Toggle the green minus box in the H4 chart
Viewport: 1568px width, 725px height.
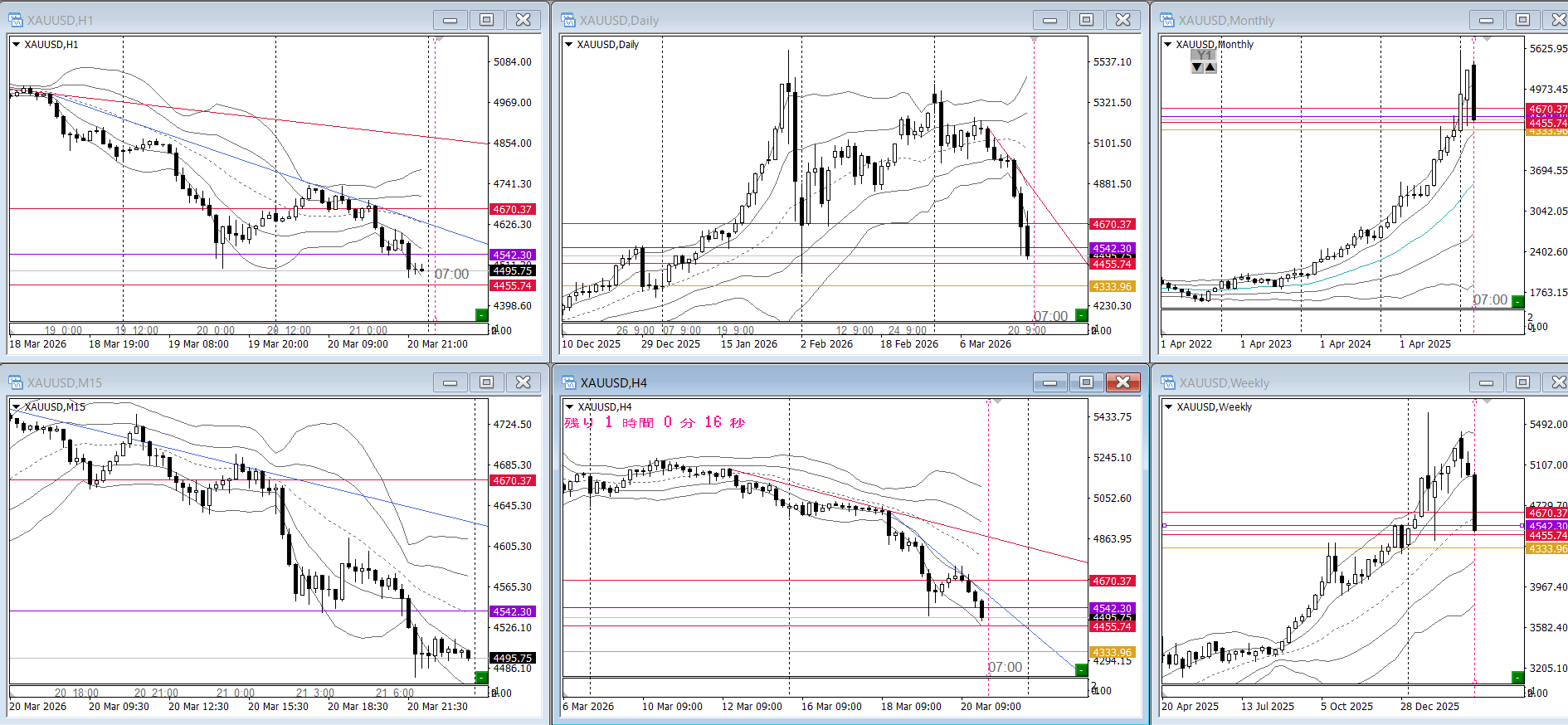pyautogui.click(x=1081, y=669)
